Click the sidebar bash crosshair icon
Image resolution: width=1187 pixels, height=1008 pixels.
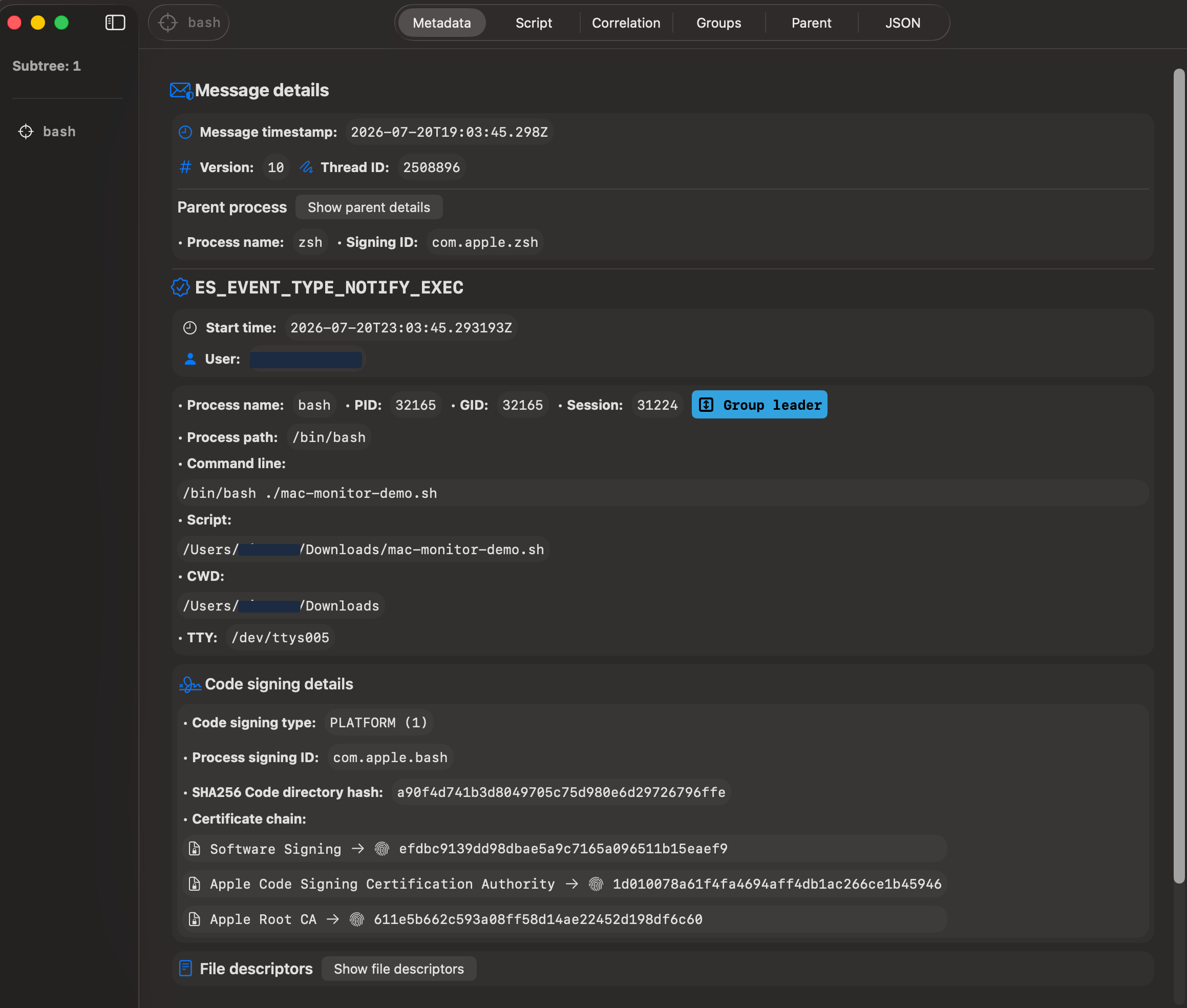coord(26,132)
